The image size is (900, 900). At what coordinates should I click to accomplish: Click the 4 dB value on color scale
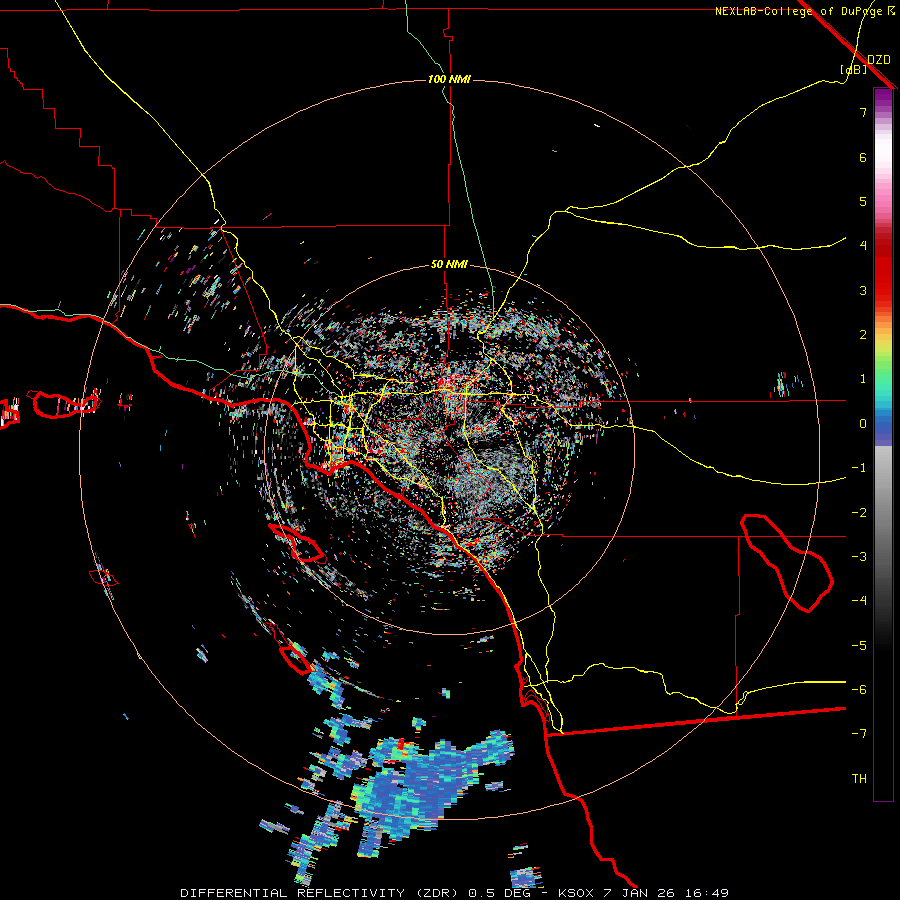[x=863, y=246]
